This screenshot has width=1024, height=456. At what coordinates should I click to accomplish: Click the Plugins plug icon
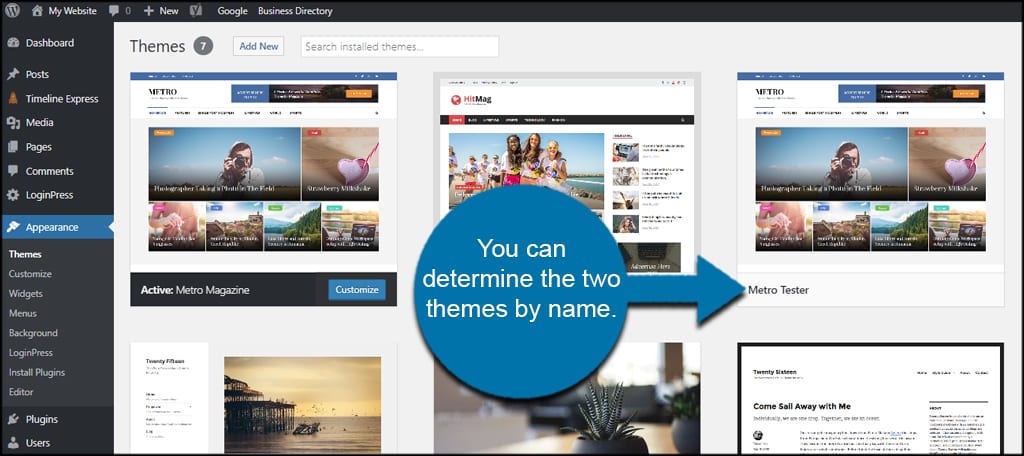click(13, 419)
